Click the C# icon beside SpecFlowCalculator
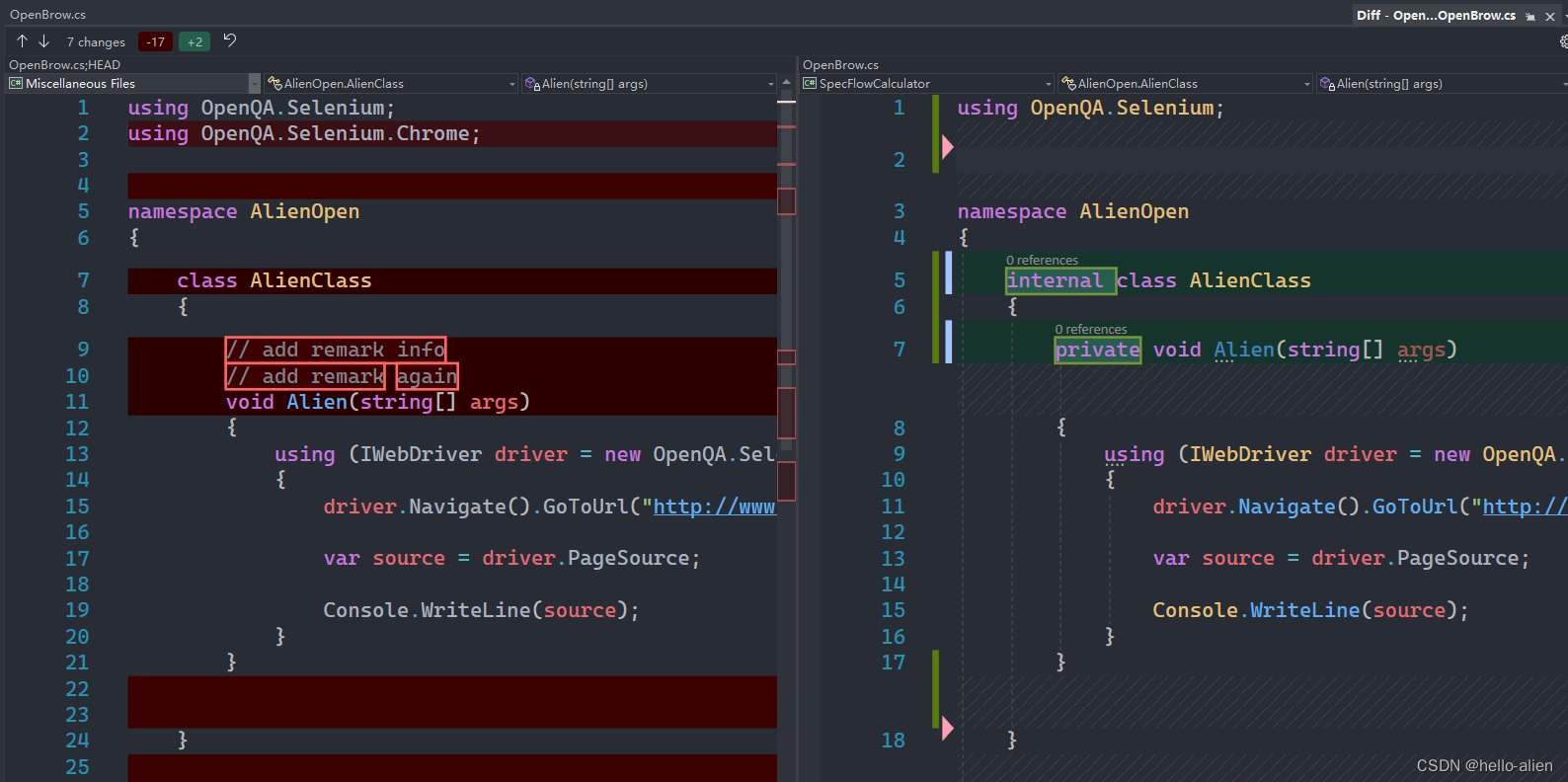Viewport: 1568px width, 782px height. pos(810,84)
